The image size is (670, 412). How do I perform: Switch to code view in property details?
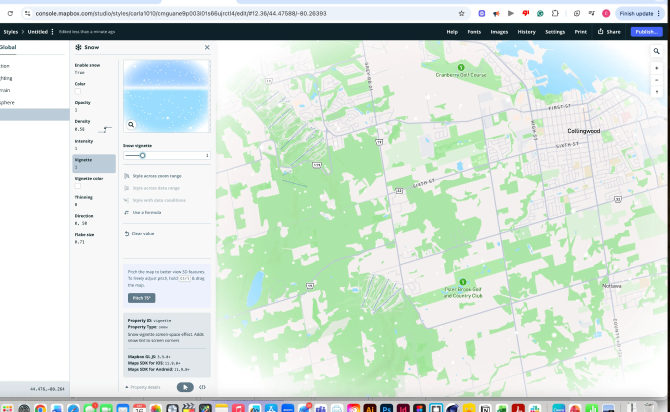tap(202, 387)
